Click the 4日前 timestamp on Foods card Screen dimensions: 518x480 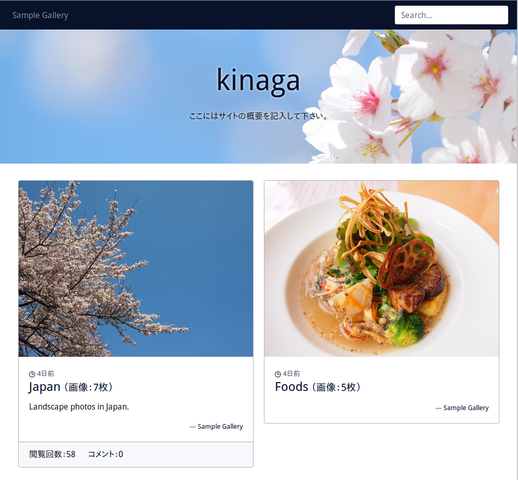291,374
